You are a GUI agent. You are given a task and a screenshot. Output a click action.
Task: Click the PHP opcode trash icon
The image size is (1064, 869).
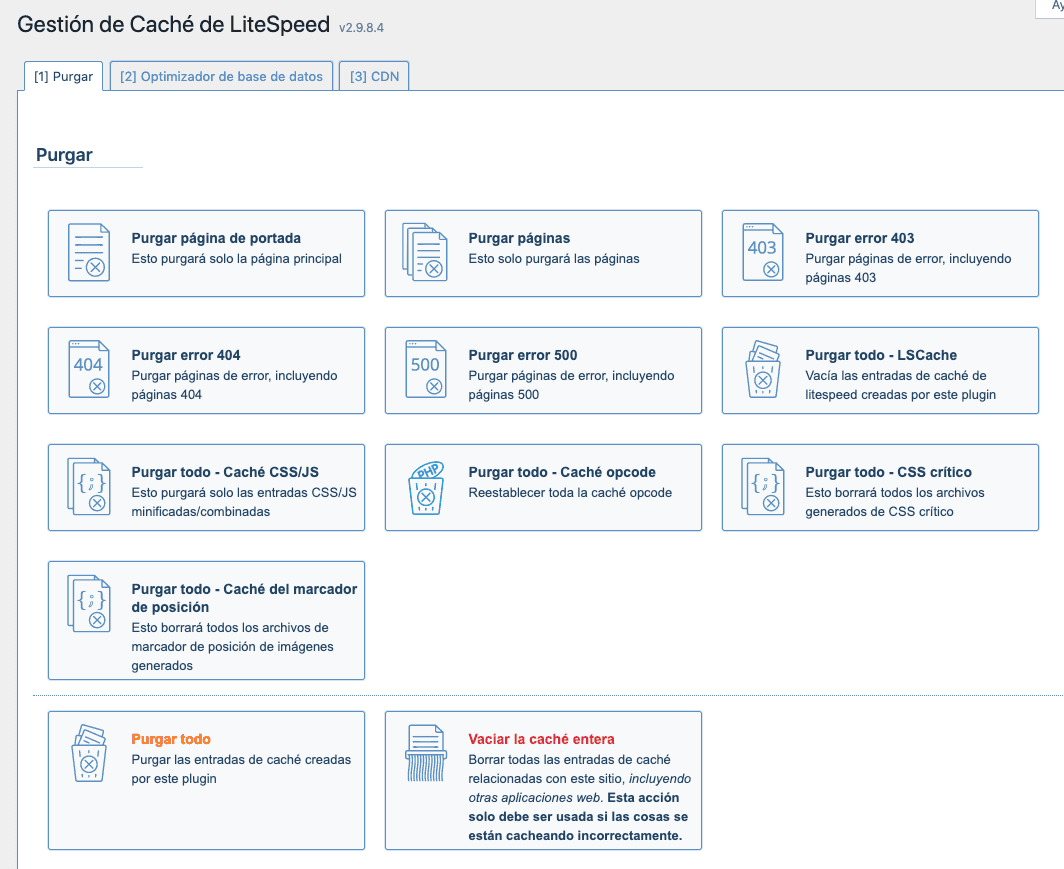[425, 487]
